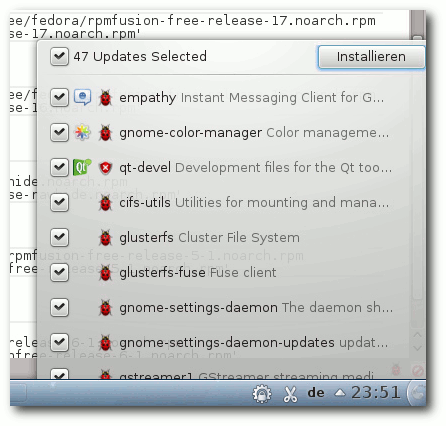Open the Klipper scissors tray icon
The height and width of the screenshot is (426, 446).
290,394
